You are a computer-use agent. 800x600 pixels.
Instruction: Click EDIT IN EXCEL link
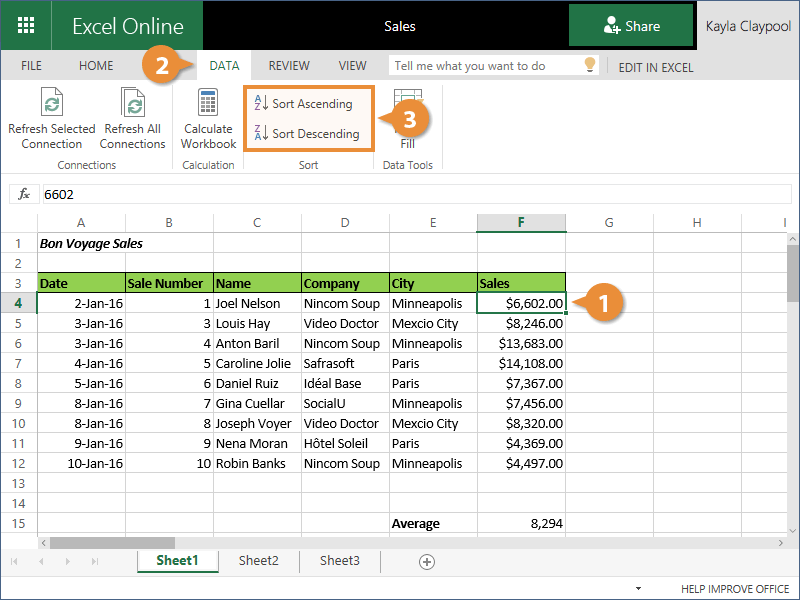(655, 67)
